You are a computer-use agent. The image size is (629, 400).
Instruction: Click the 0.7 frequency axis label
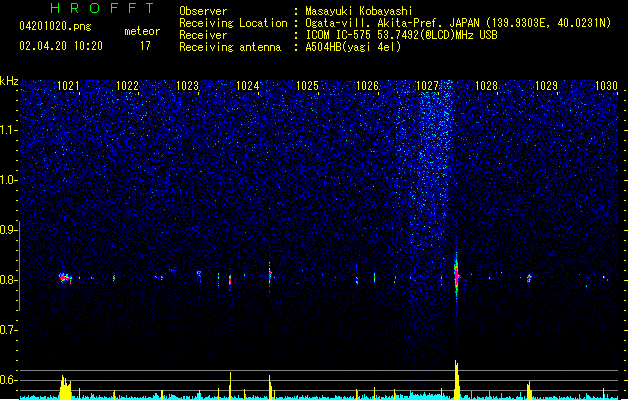[8, 330]
